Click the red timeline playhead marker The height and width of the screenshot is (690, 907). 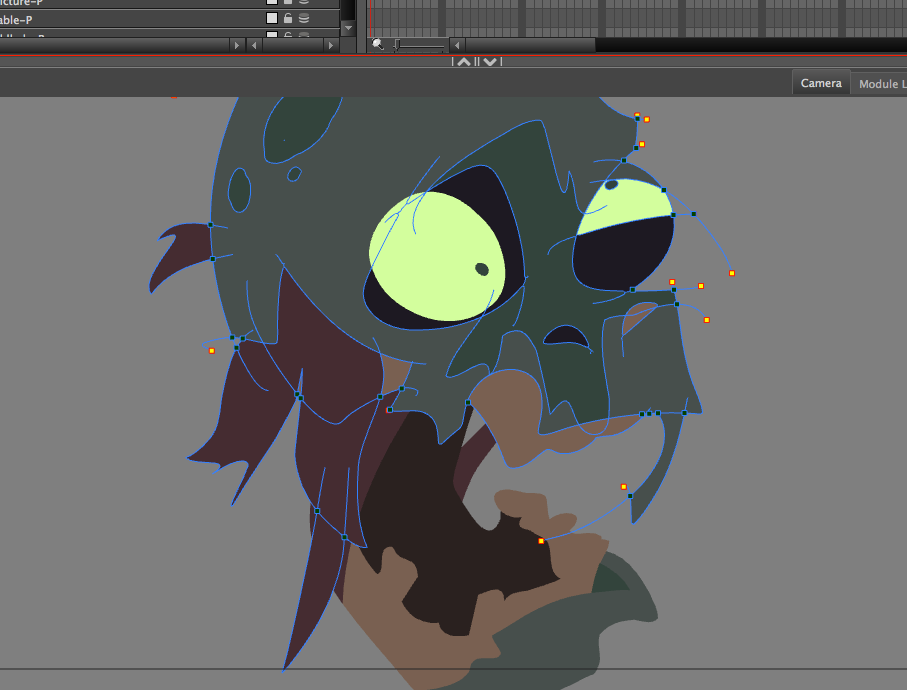(370, 19)
